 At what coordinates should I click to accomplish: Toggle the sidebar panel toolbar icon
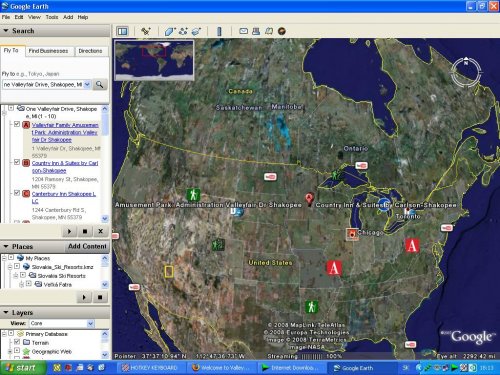122,31
